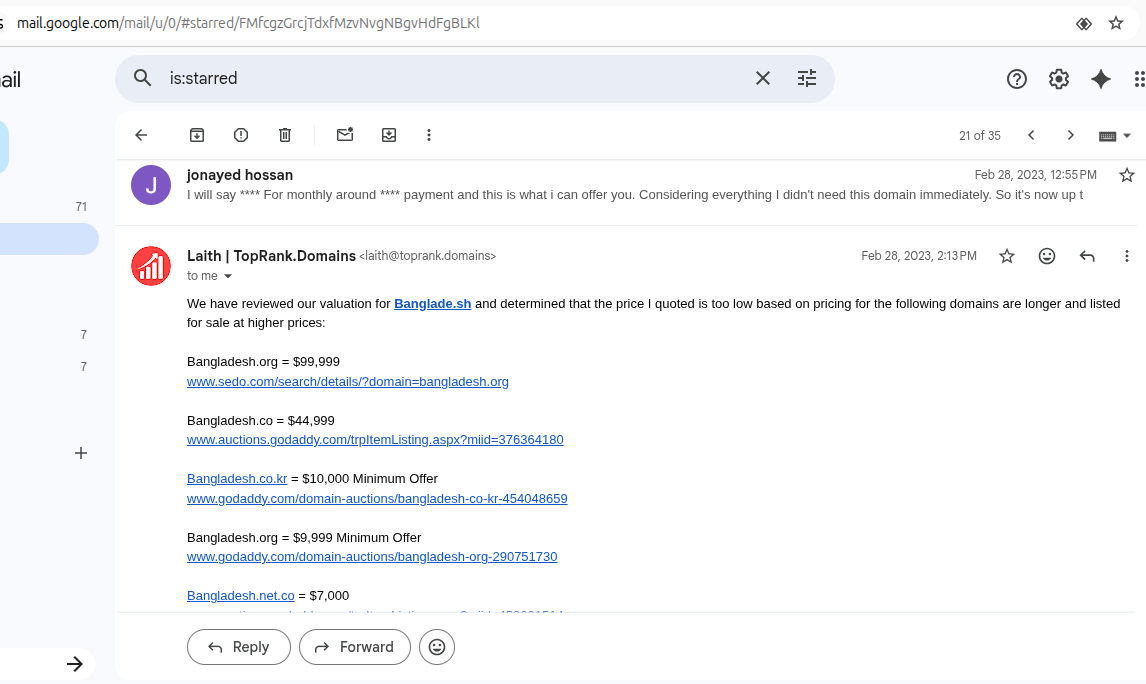This screenshot has width=1146, height=684.
Task: Mark conversation as unread
Action: click(x=345, y=134)
